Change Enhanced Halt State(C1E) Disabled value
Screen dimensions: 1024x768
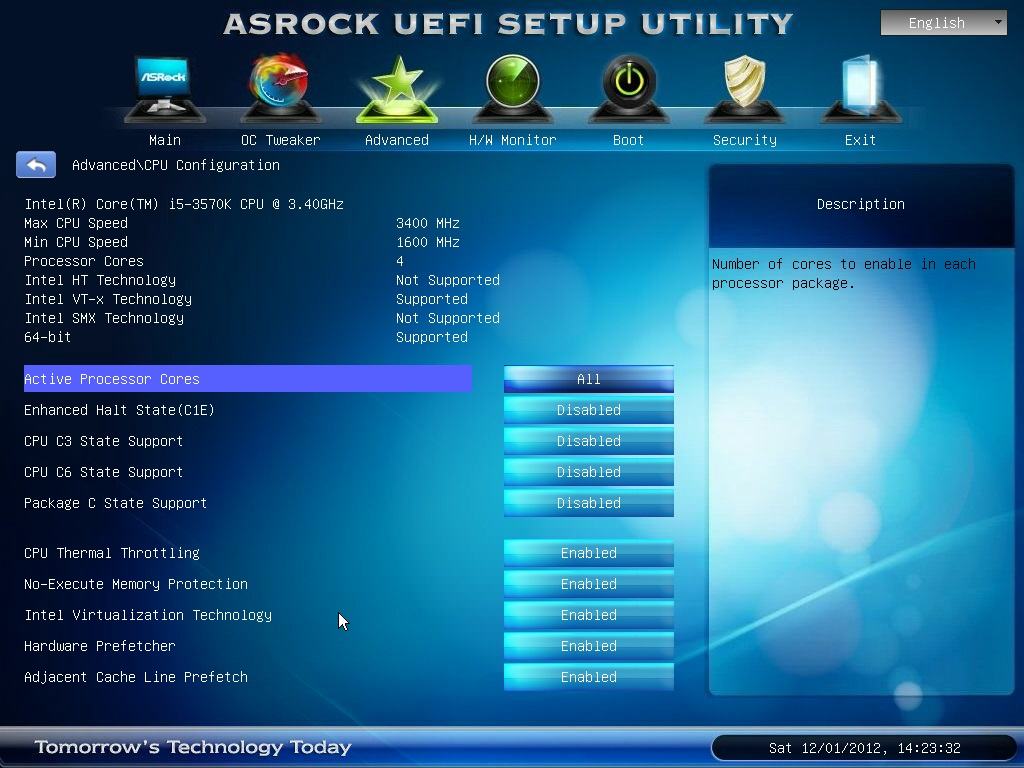588,410
